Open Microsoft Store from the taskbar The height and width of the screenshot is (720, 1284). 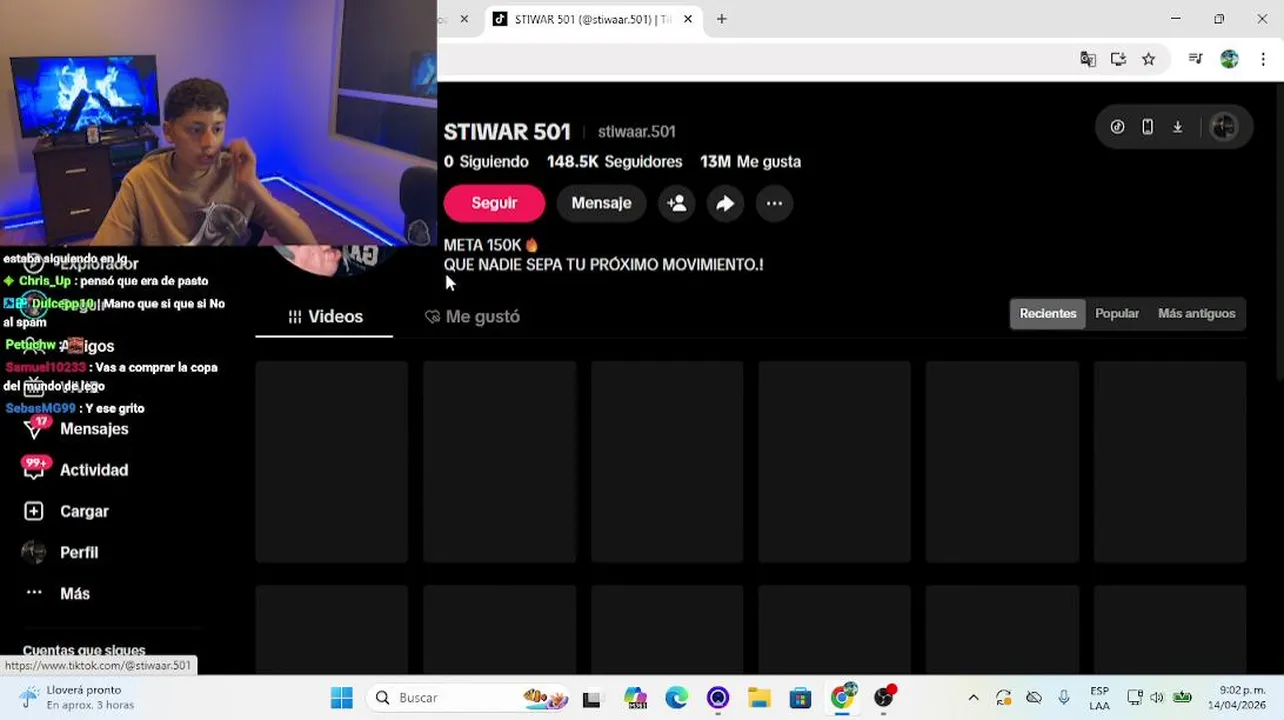click(800, 697)
